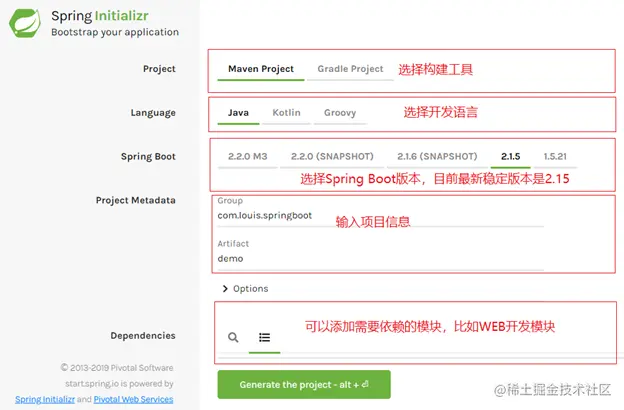Edit the Group field com.louis.springboot
Viewport: 624px width, 410px height.
[380, 216]
